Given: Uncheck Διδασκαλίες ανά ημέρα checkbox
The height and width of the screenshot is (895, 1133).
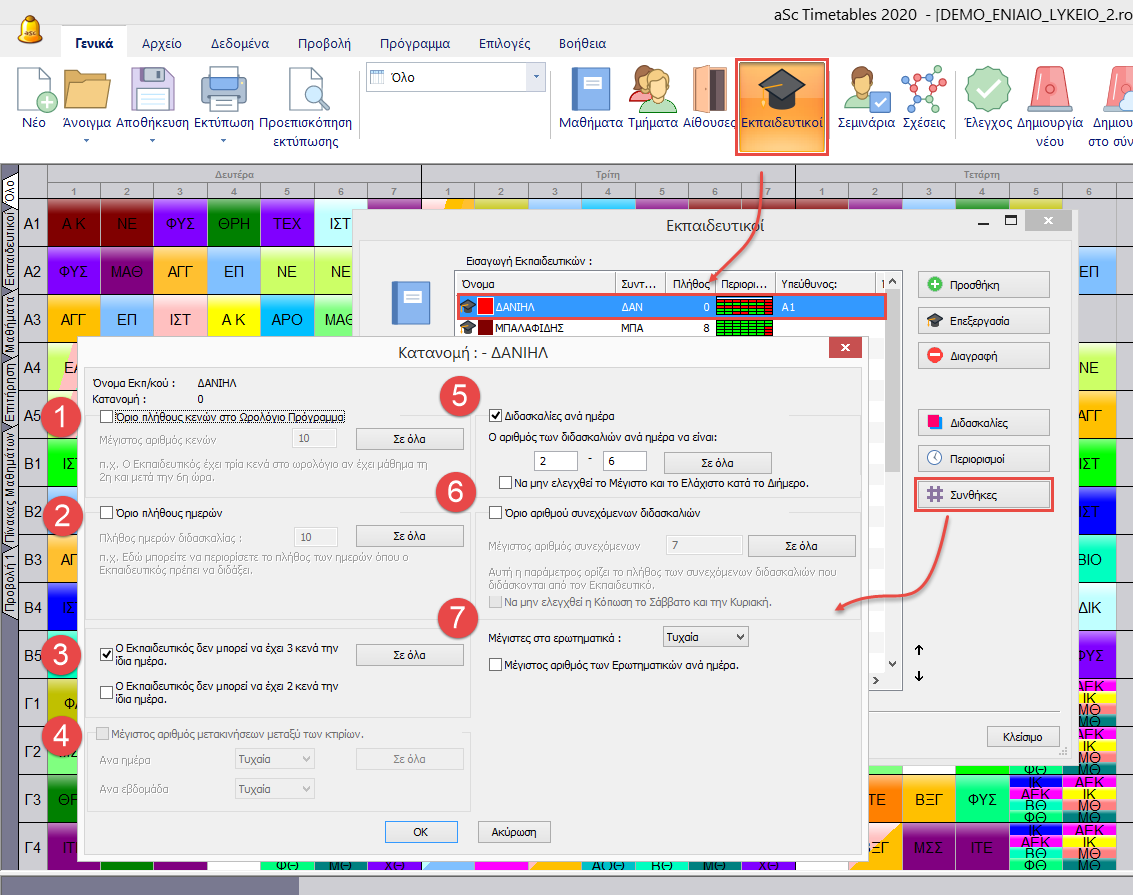Looking at the screenshot, I should point(495,415).
